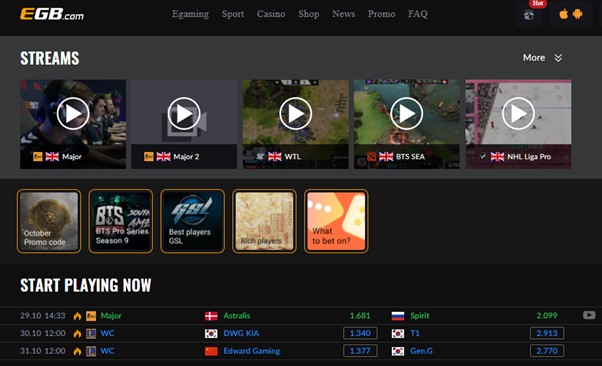Open the EGB.com logo home link
602x366 pixels.
coord(52,14)
